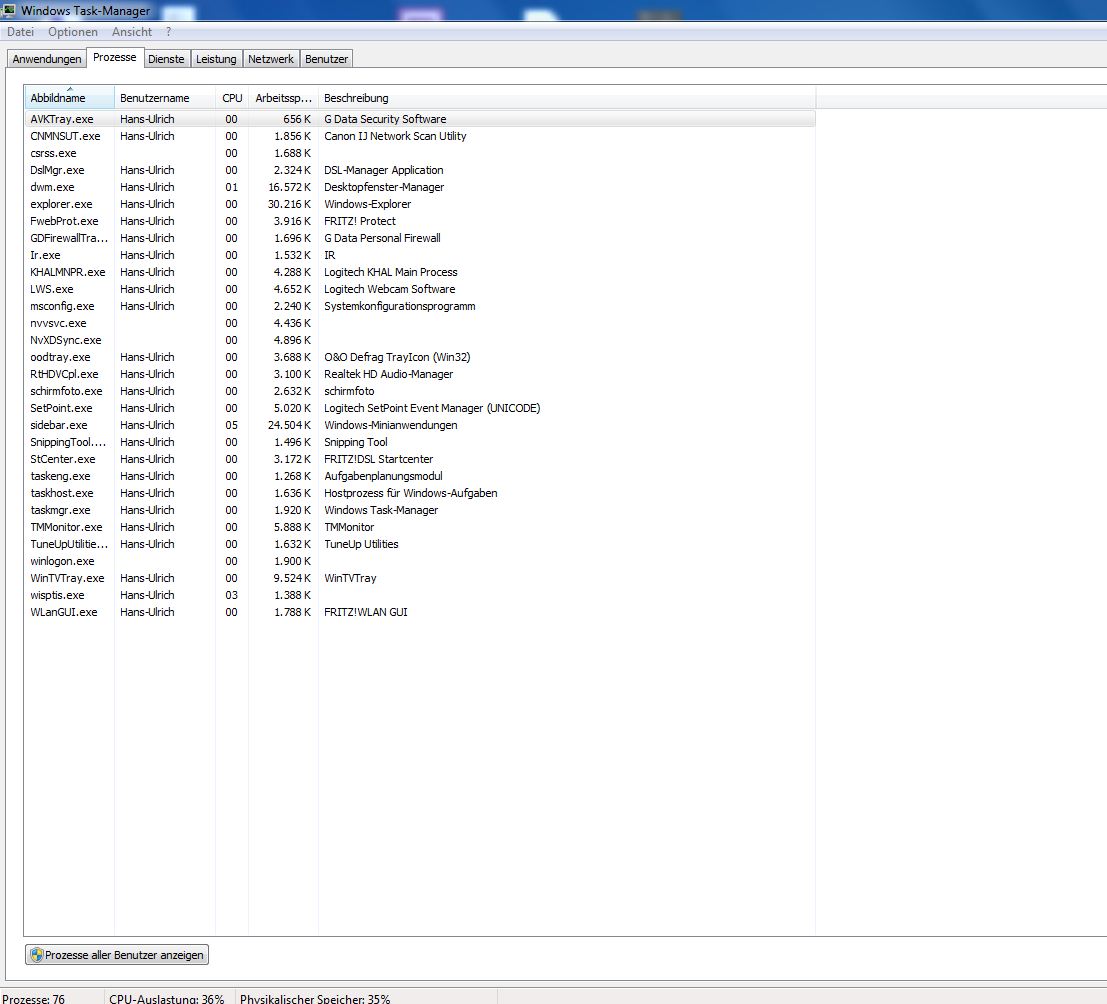The height and width of the screenshot is (1004, 1107).
Task: Select the Prozesse tab
Action: click(114, 57)
